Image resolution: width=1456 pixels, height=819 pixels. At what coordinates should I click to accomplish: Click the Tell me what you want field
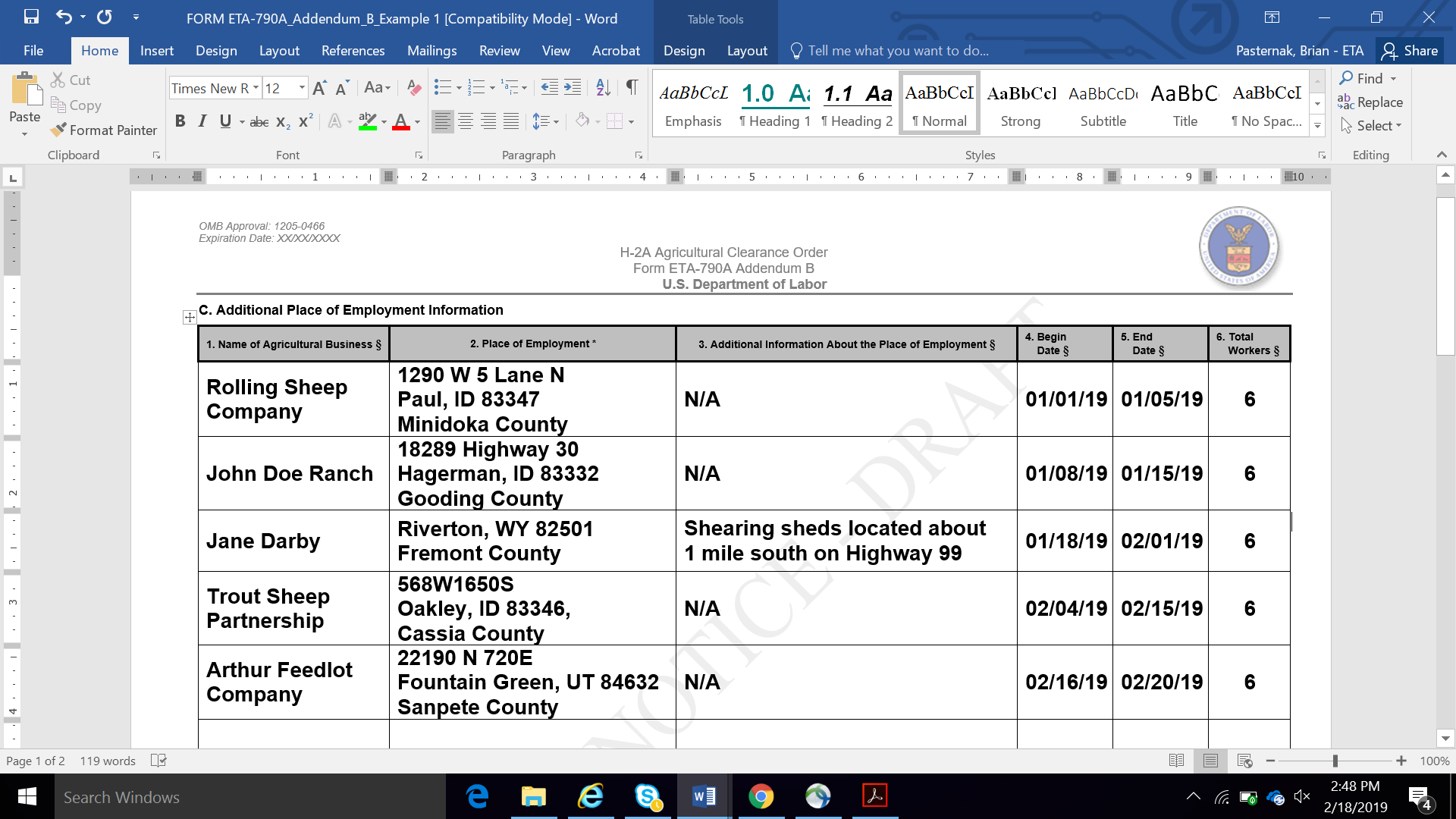[898, 51]
